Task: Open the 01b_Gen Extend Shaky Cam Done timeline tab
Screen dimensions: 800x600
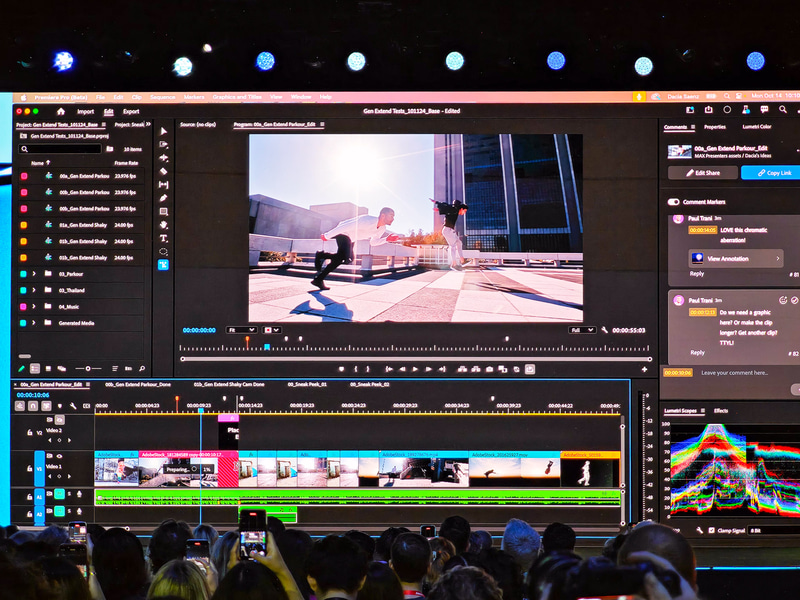Action: (229, 384)
